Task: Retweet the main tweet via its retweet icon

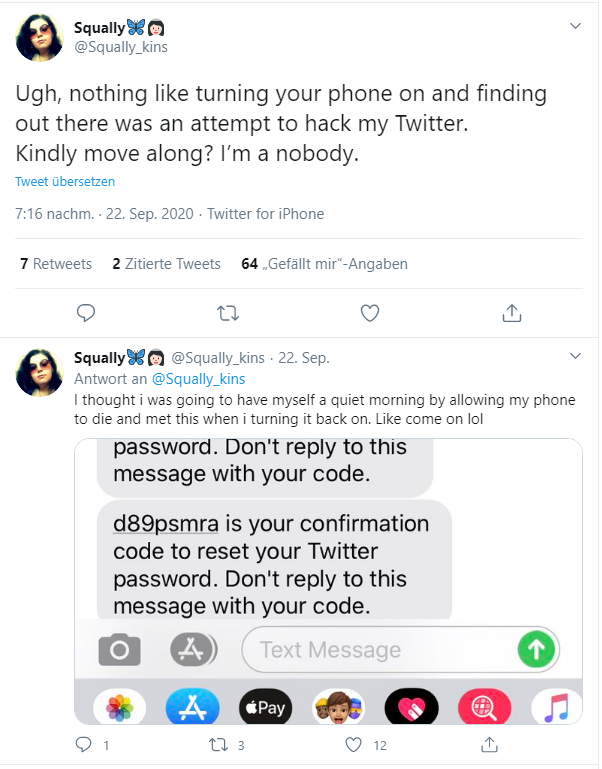Action: 228,313
